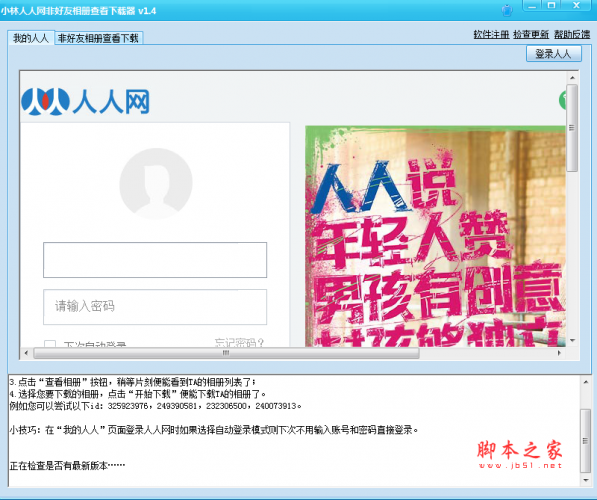Click the log panel scroll up arrow
This screenshot has height=500, width=597.
(586, 382)
